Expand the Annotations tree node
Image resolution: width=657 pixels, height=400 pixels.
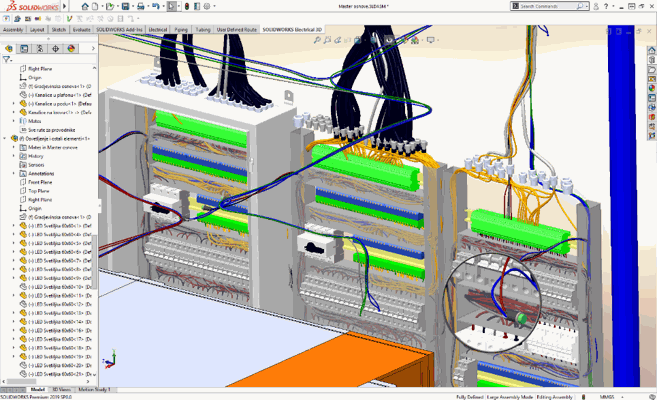(14, 173)
